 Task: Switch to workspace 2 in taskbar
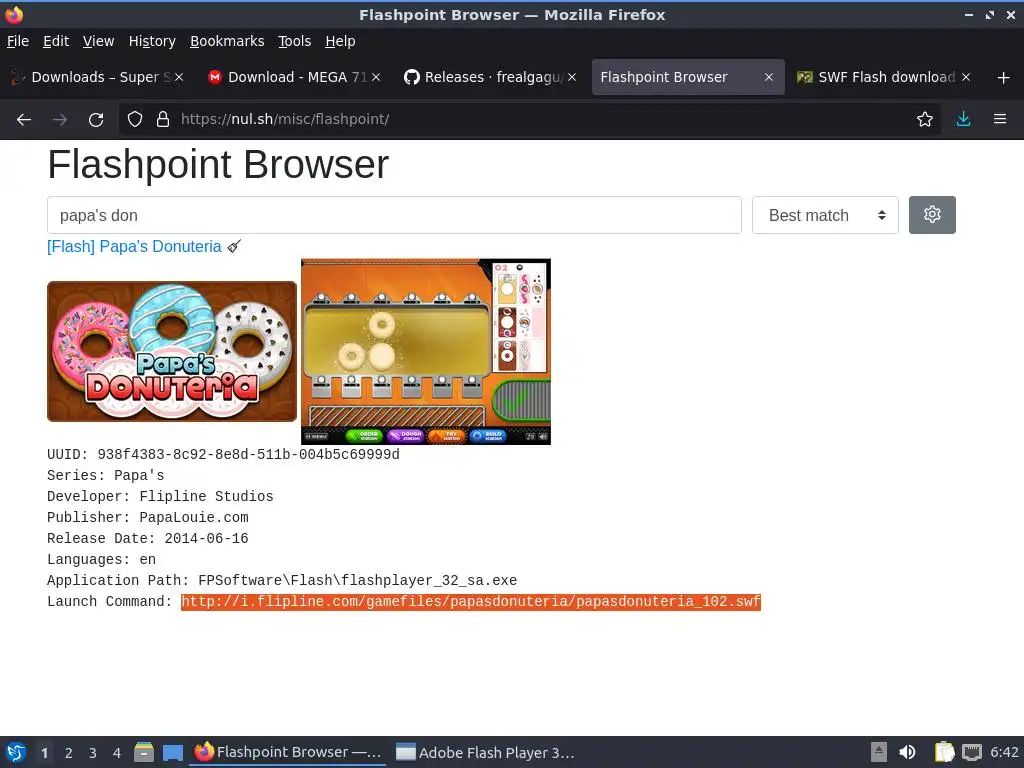[x=69, y=753]
